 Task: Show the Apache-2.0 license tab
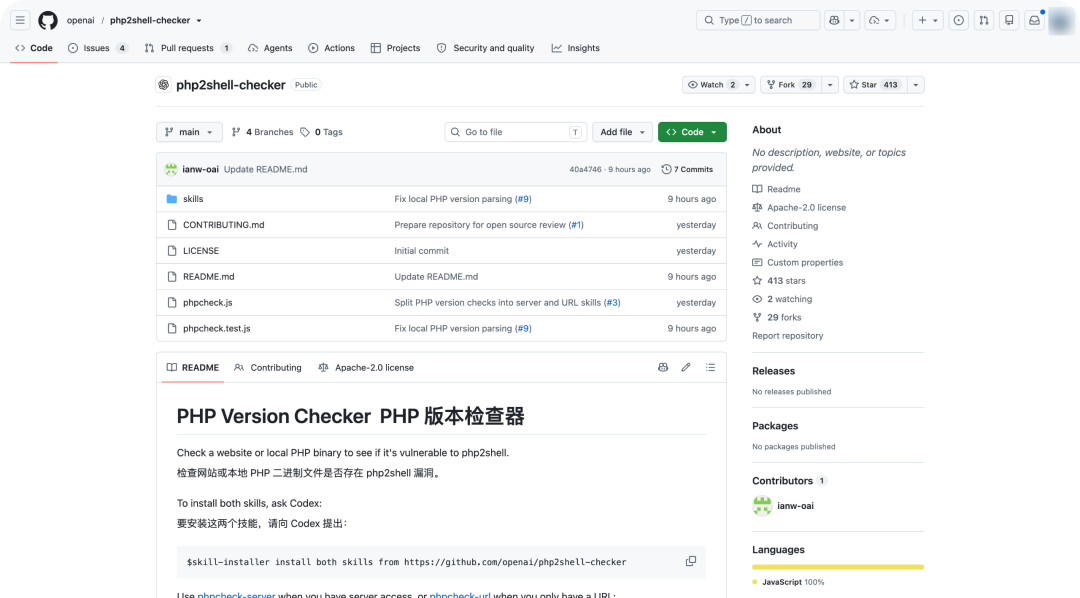click(366, 368)
